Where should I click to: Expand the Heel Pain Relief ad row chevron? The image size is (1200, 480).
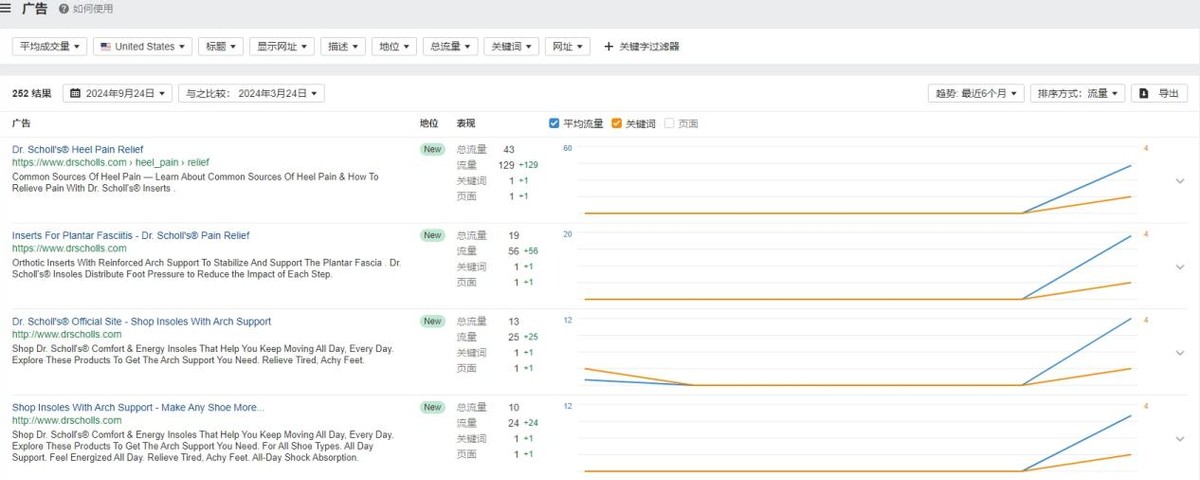[1181, 181]
